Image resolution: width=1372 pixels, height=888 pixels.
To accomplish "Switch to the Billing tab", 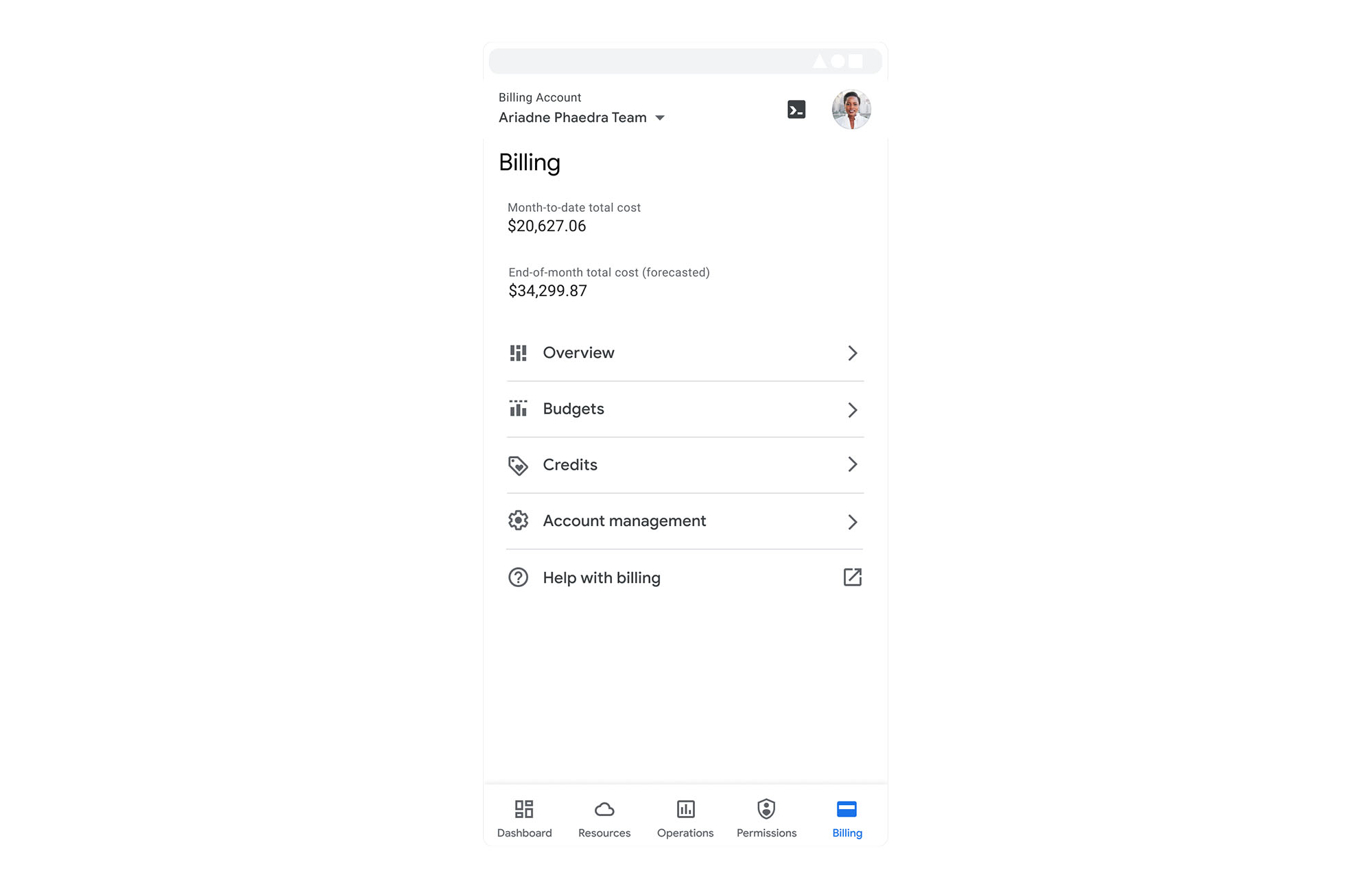I will coord(846,818).
